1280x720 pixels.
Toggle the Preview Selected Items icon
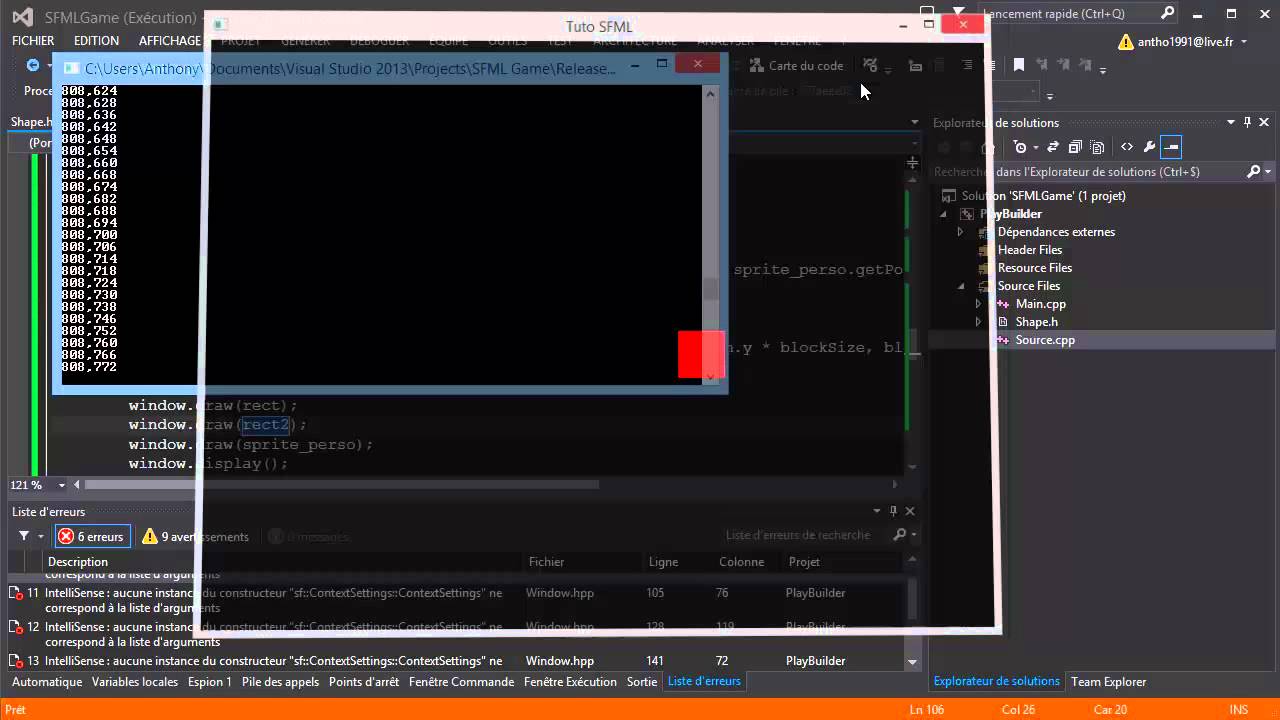point(1172,147)
